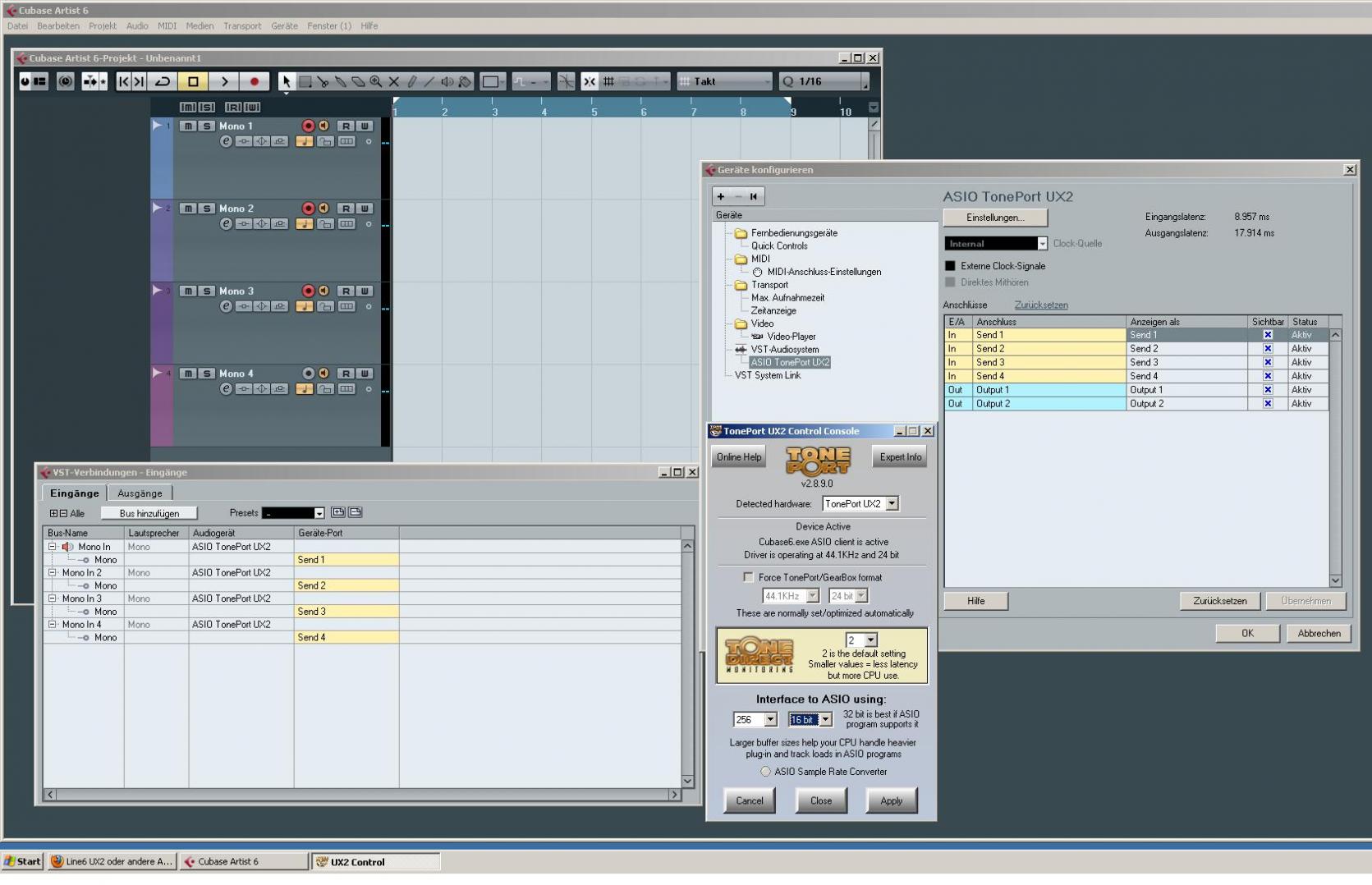The height and width of the screenshot is (885, 1372).
Task: Select the Erase tool
Action: click(358, 81)
